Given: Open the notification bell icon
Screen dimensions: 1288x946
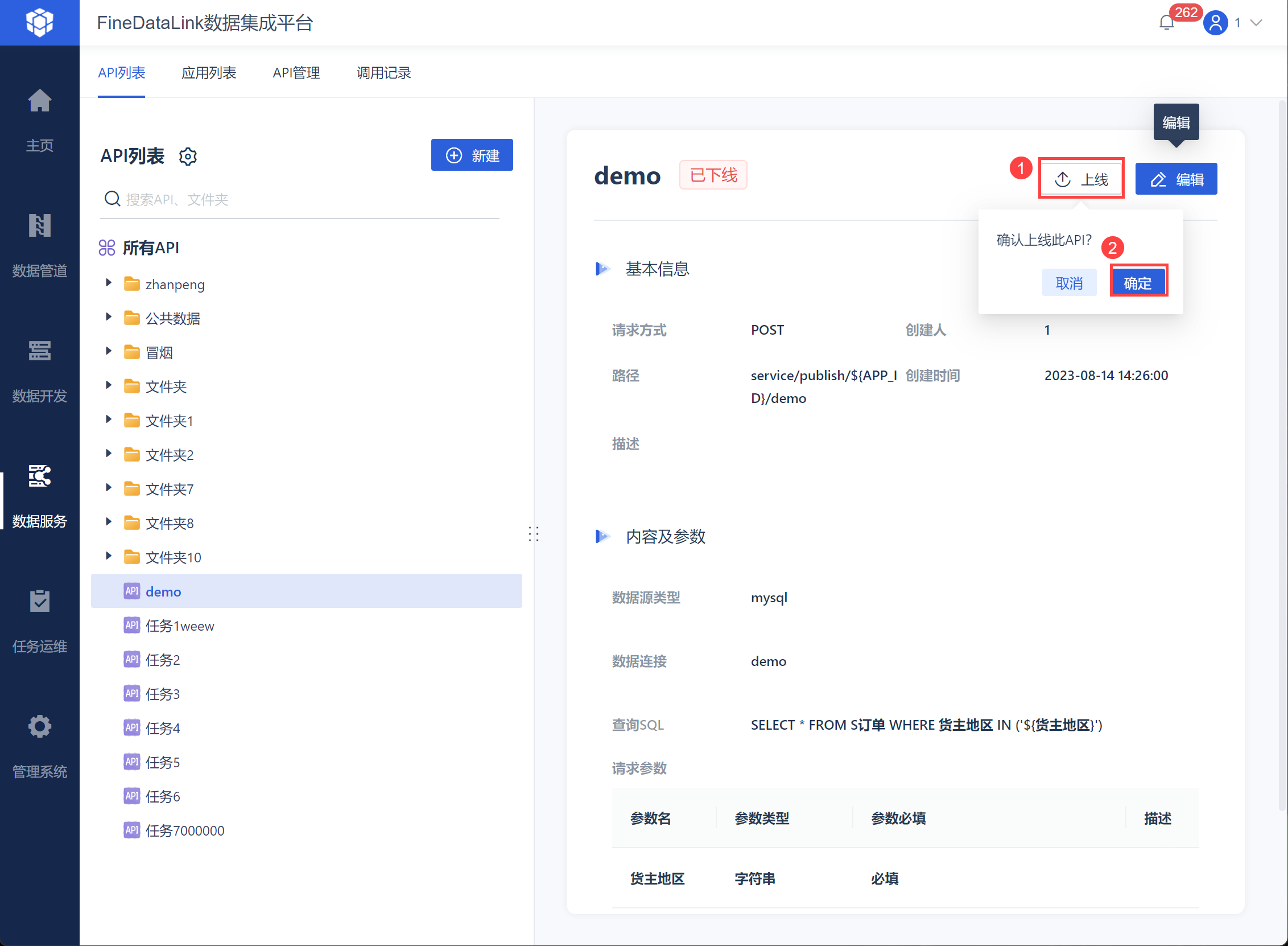Looking at the screenshot, I should 1166,23.
